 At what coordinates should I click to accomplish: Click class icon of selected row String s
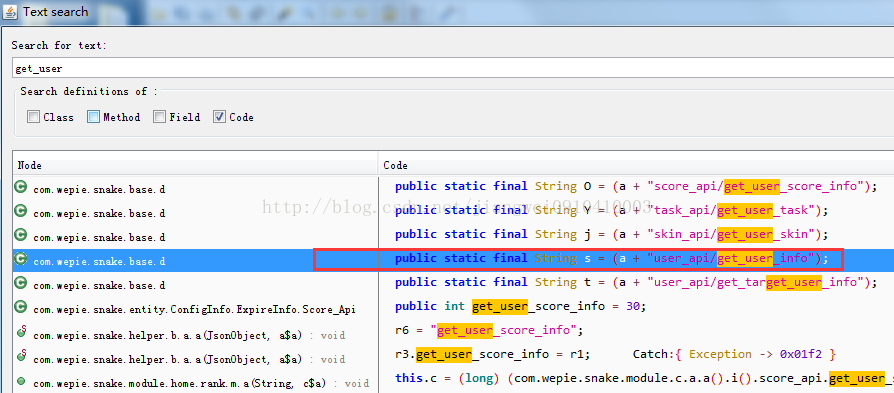(21, 259)
